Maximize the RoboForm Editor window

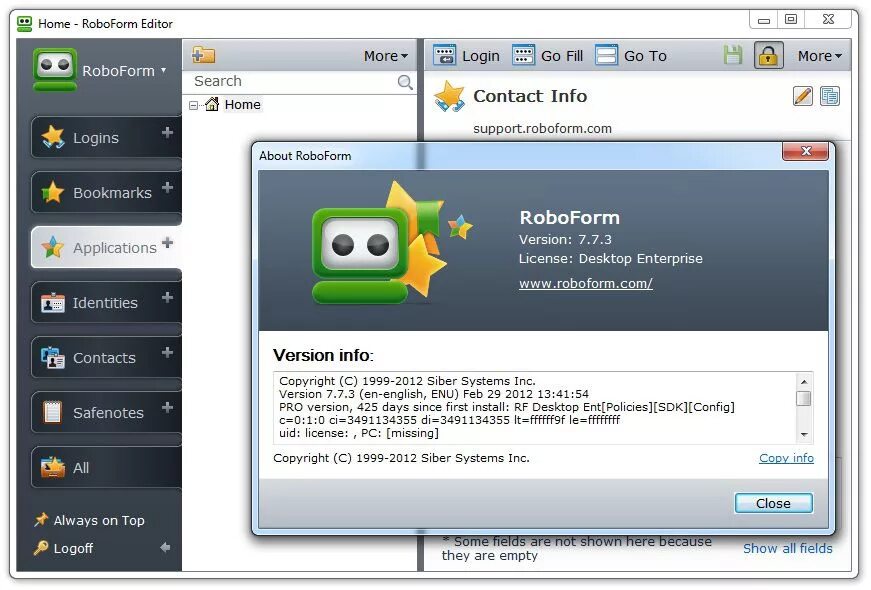point(791,19)
